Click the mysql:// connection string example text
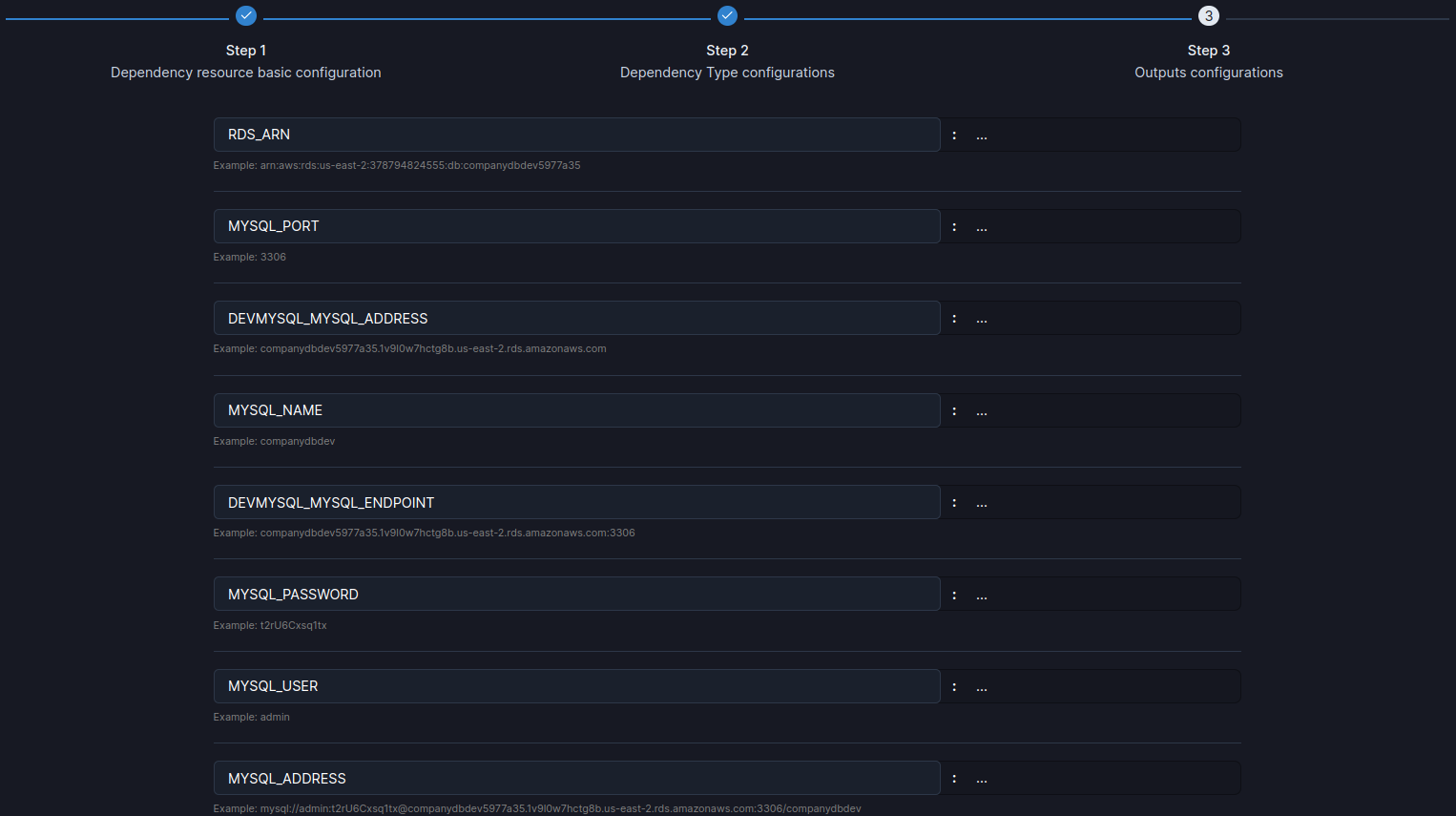 click(x=537, y=808)
